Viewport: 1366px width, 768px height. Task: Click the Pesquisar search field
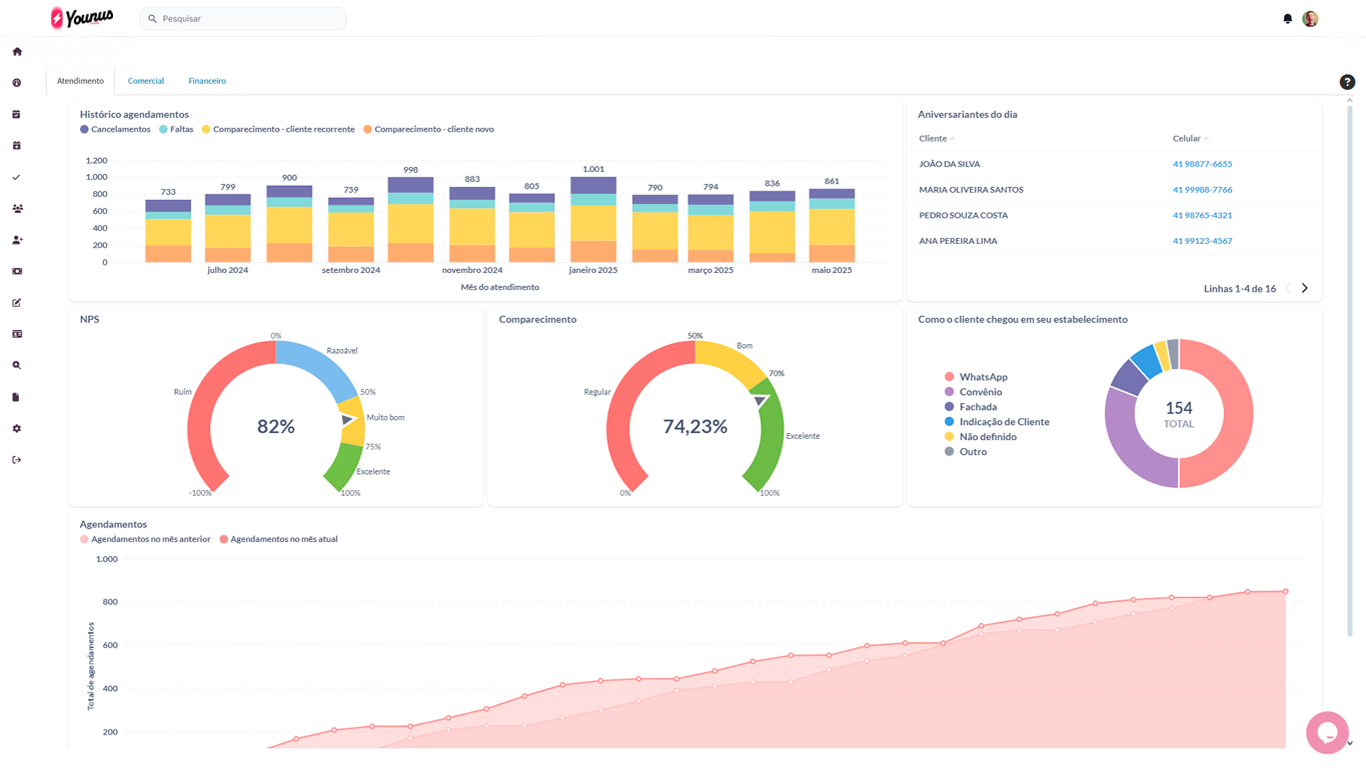tap(250, 19)
